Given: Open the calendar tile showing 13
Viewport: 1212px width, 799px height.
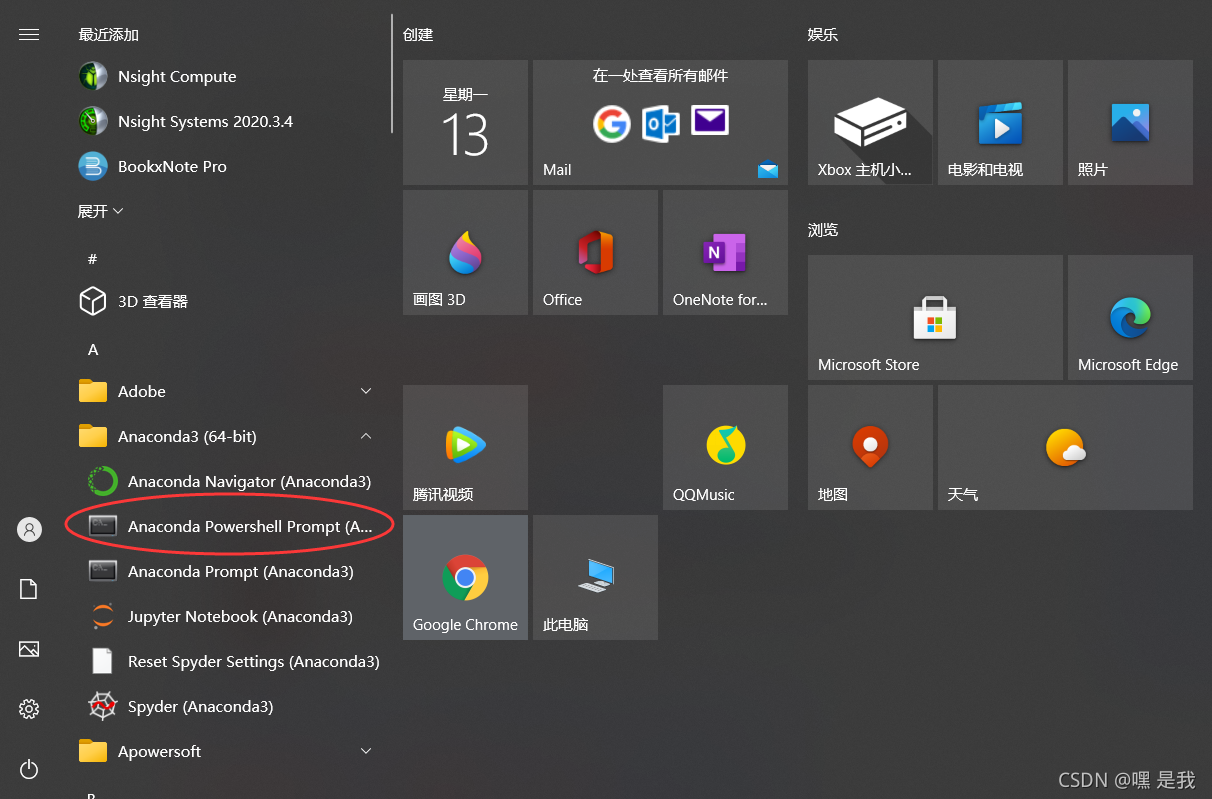Looking at the screenshot, I should pyautogui.click(x=465, y=122).
